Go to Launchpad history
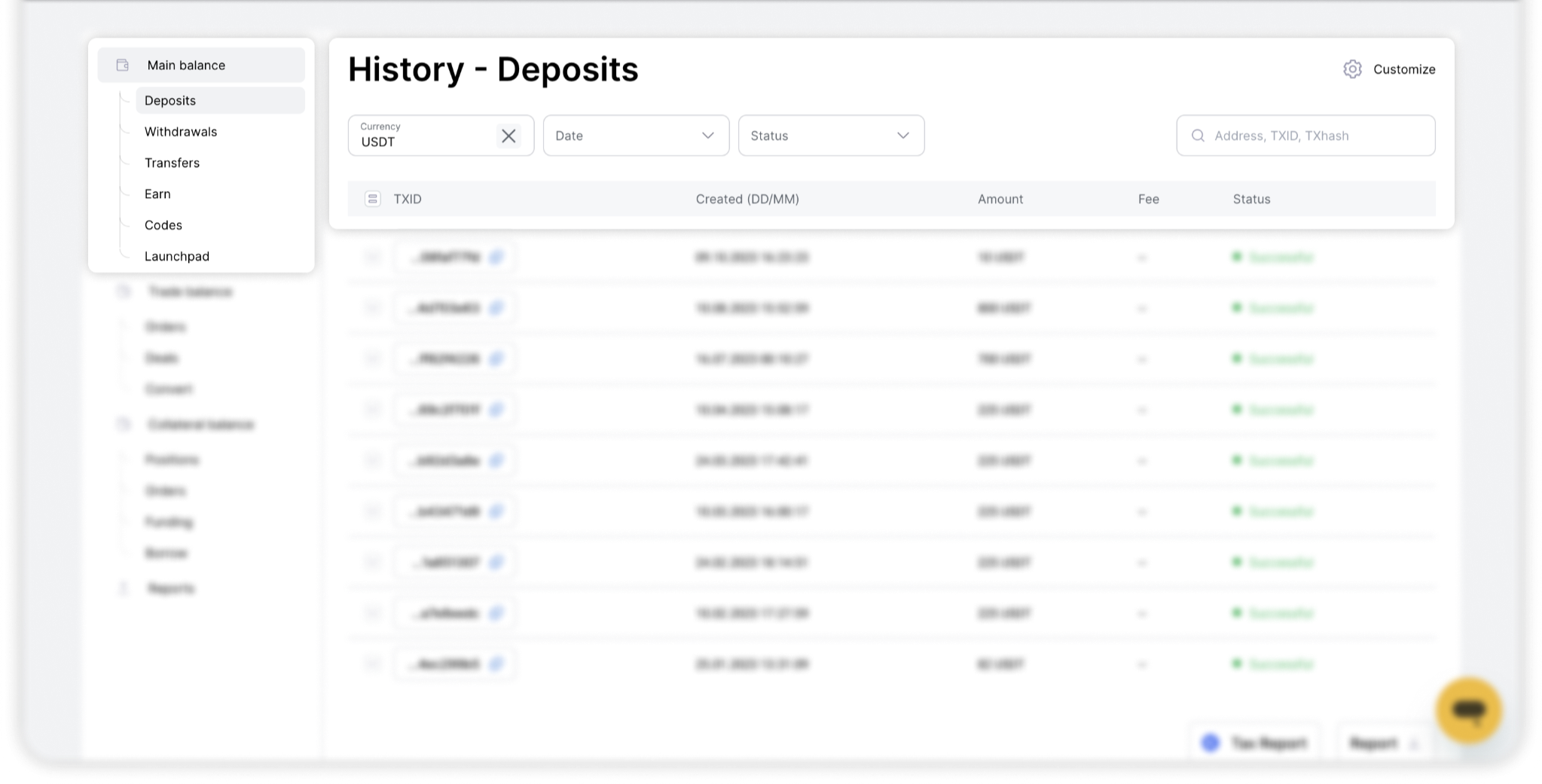This screenshot has height=784, width=1542. tap(177, 257)
